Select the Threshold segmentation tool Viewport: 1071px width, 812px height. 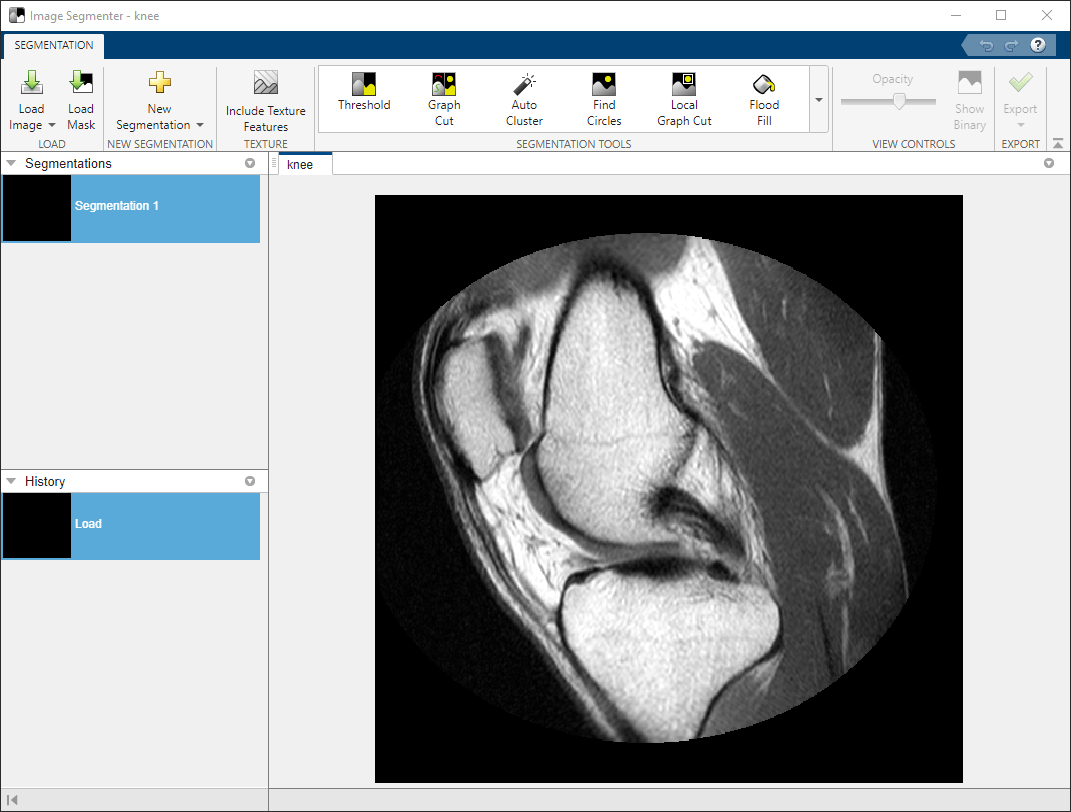[364, 93]
